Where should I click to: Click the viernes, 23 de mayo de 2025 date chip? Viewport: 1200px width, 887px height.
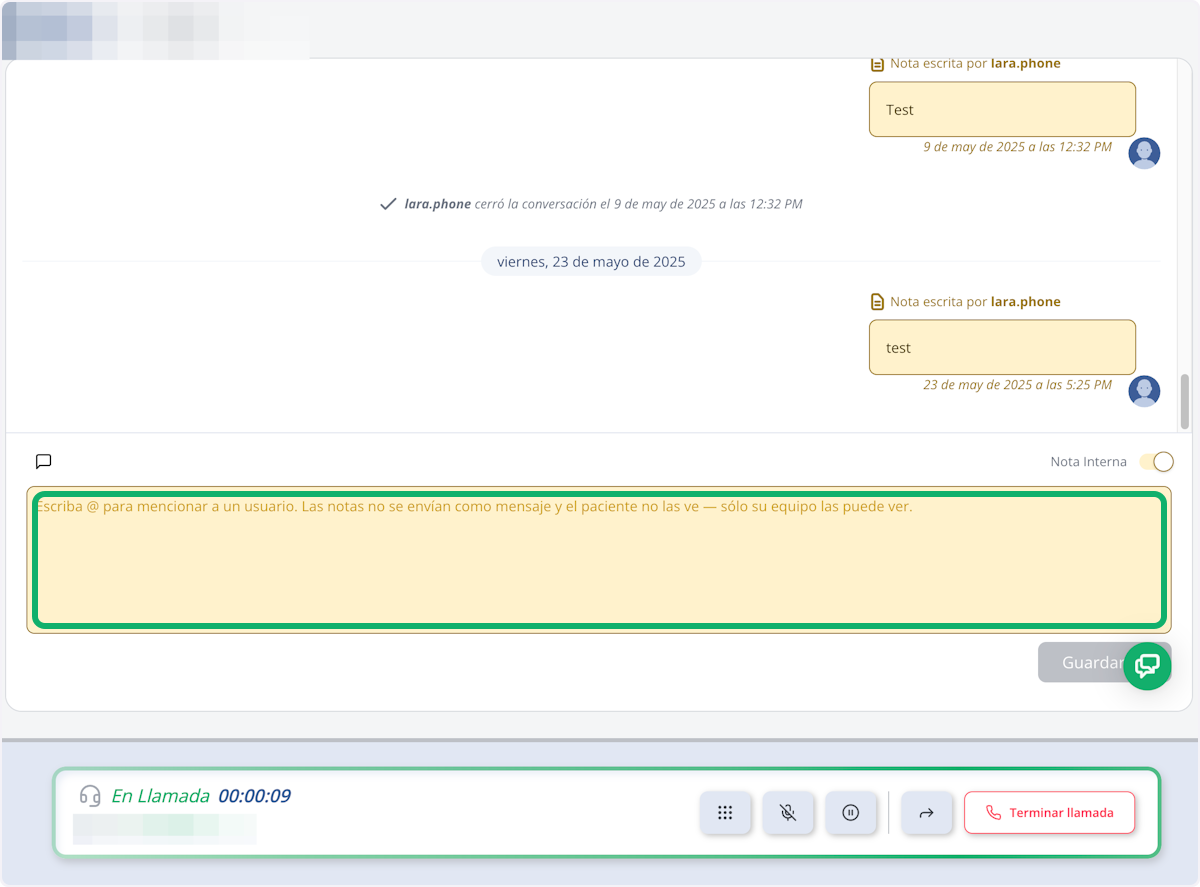pyautogui.click(x=591, y=262)
